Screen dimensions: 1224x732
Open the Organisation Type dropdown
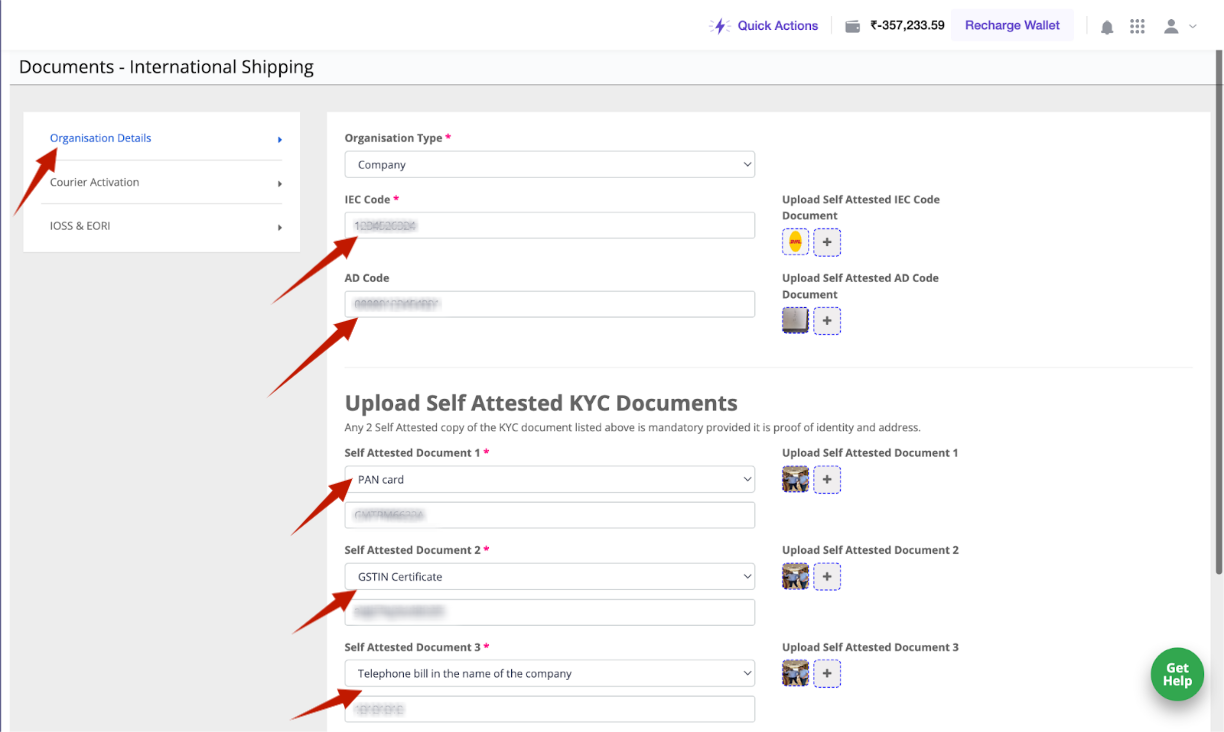549,165
